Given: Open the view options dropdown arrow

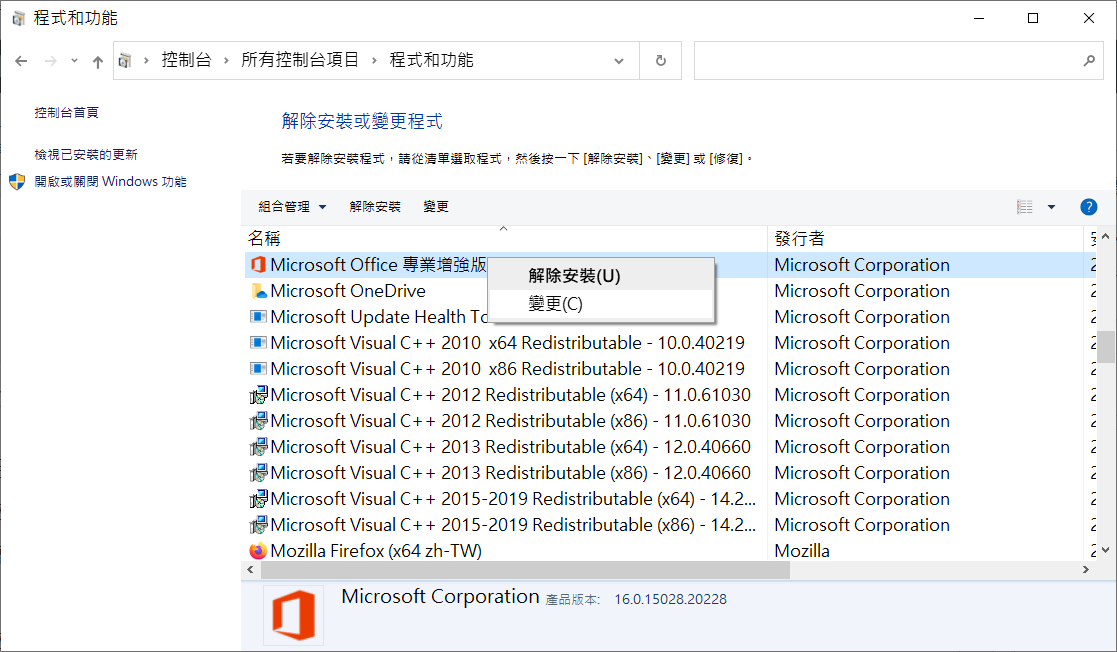Looking at the screenshot, I should point(1051,207).
